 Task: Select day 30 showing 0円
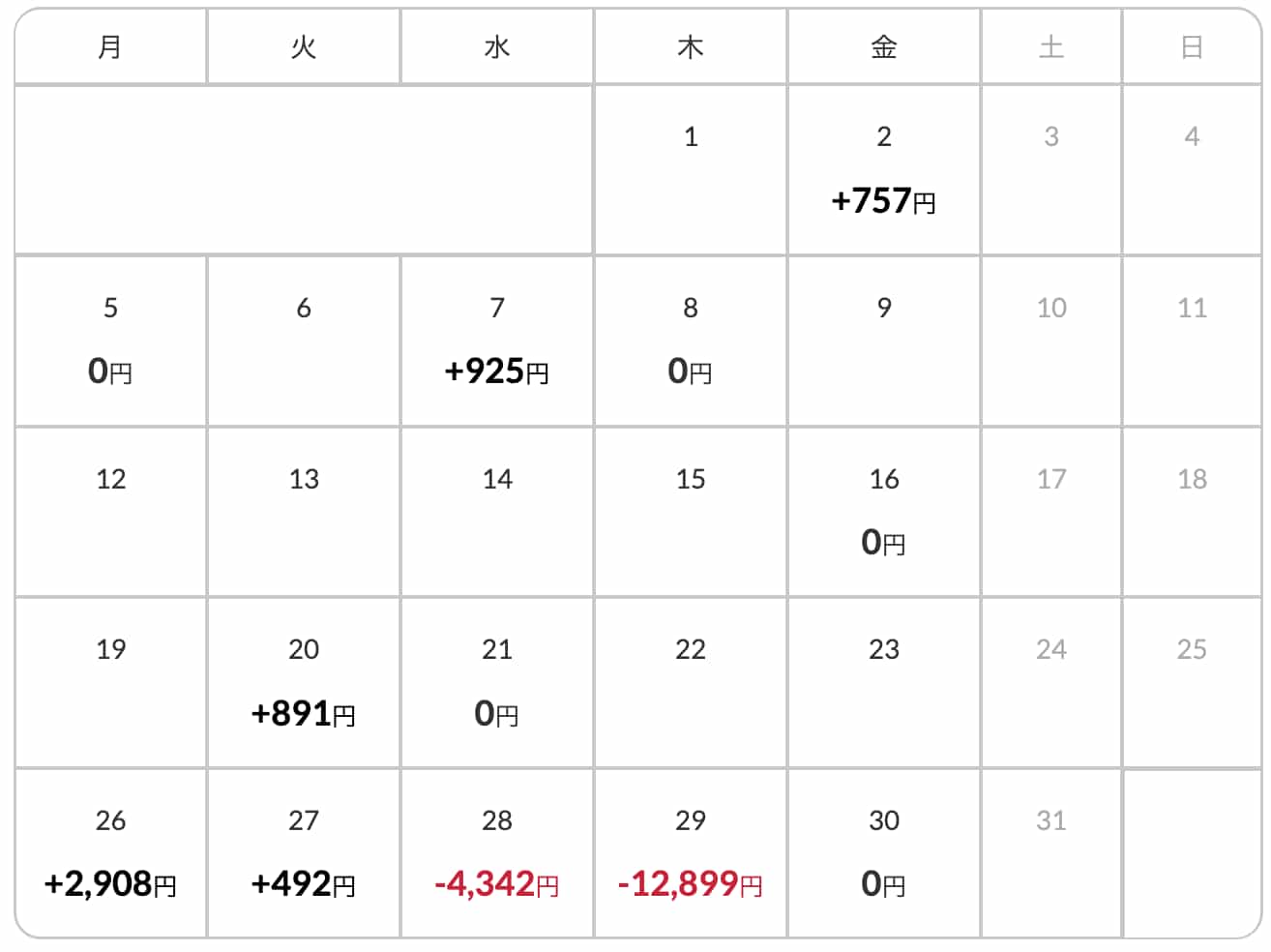tap(883, 854)
